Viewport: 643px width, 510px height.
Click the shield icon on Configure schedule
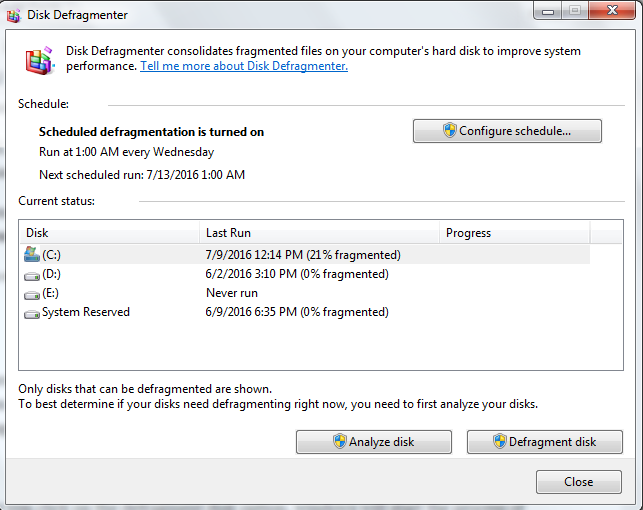click(450, 131)
